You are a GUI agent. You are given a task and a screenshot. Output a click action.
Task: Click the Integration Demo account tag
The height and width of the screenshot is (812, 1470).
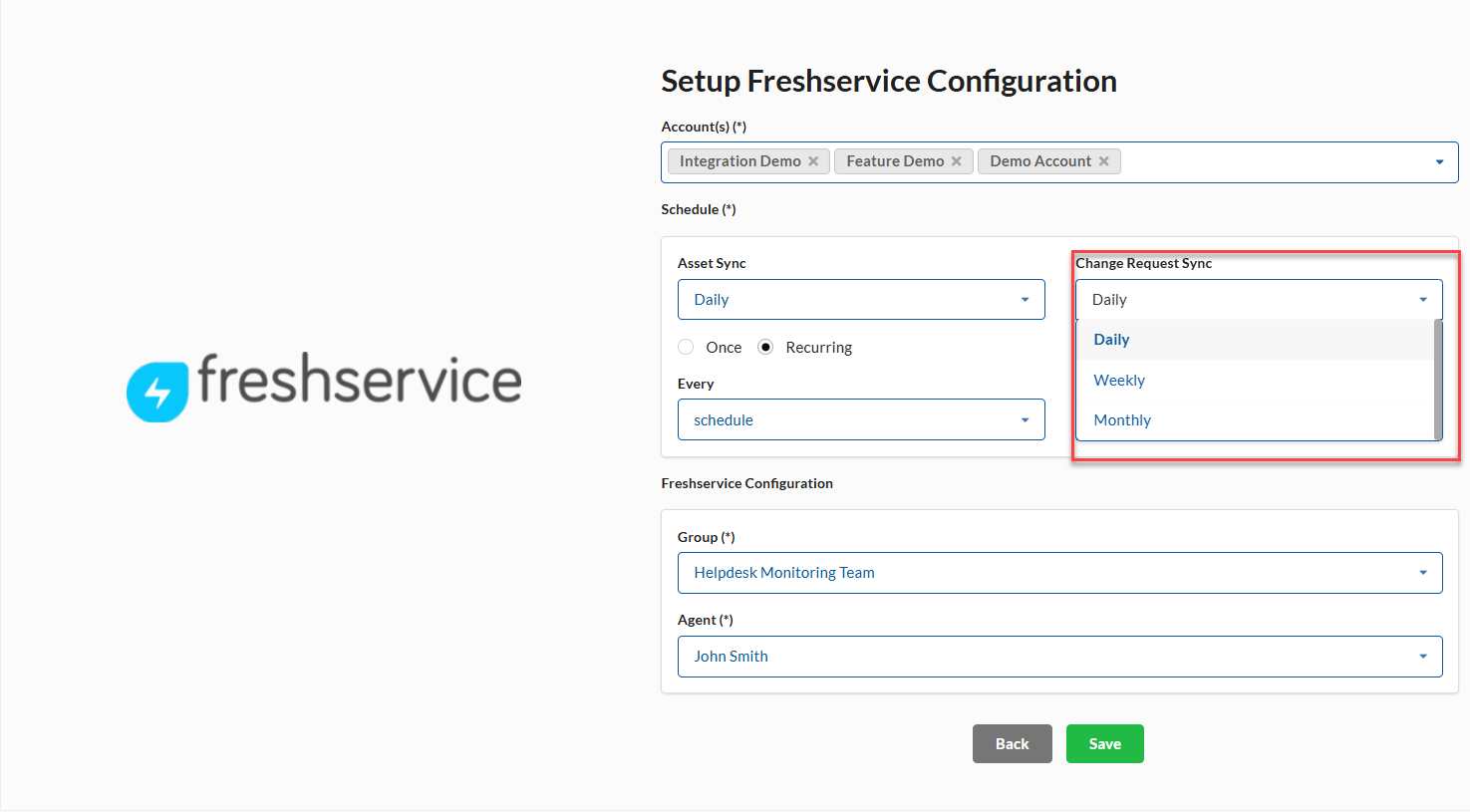click(x=739, y=161)
